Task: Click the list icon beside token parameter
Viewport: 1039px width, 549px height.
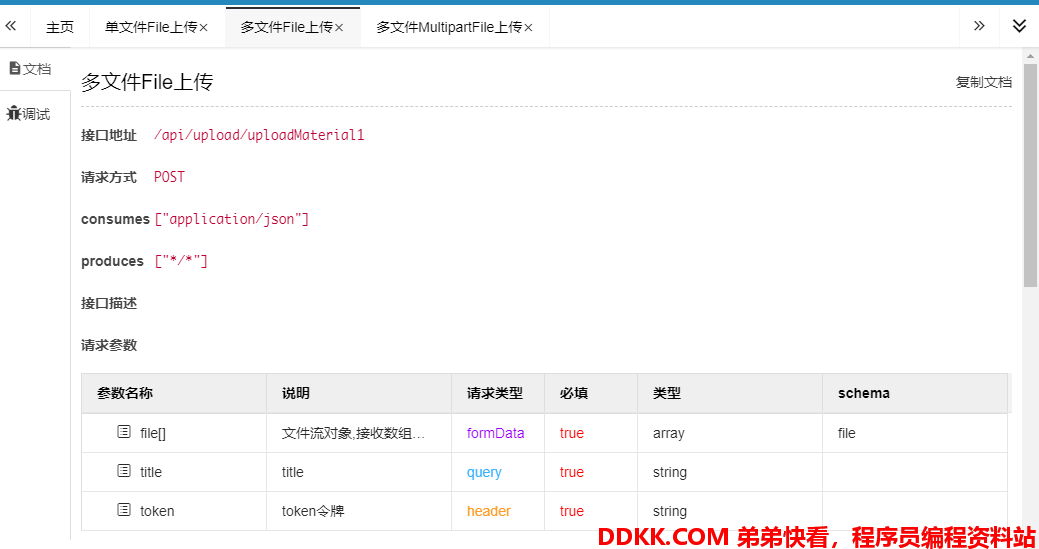Action: (123, 510)
